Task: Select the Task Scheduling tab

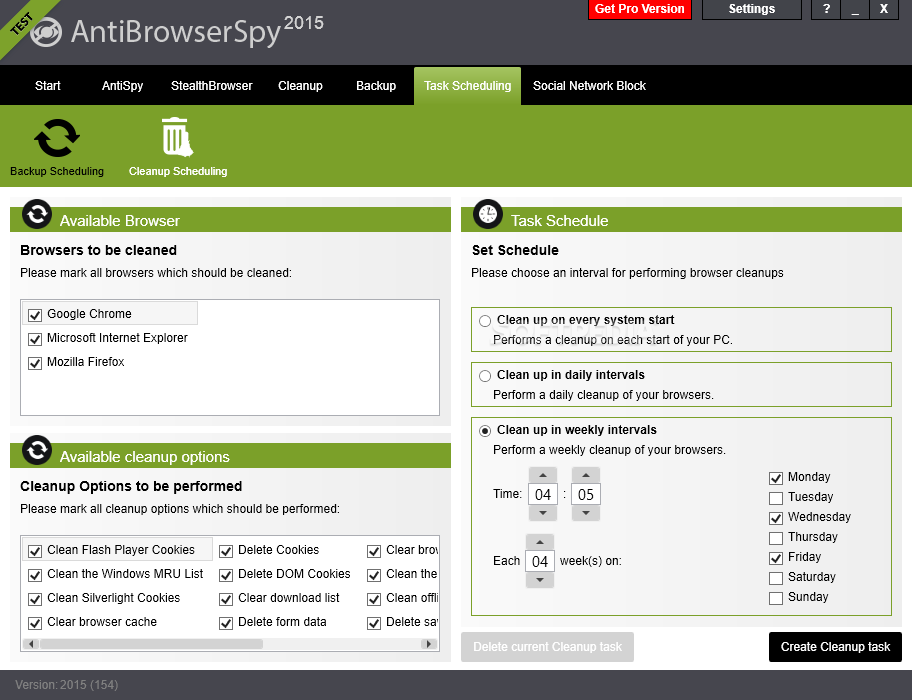Action: (x=468, y=85)
